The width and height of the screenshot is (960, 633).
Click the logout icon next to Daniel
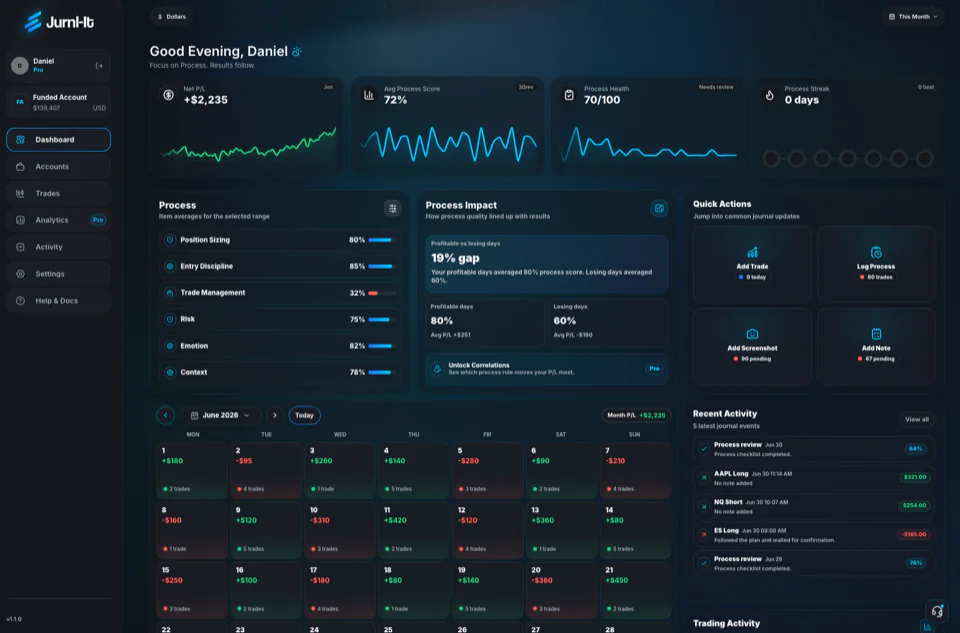pos(99,66)
